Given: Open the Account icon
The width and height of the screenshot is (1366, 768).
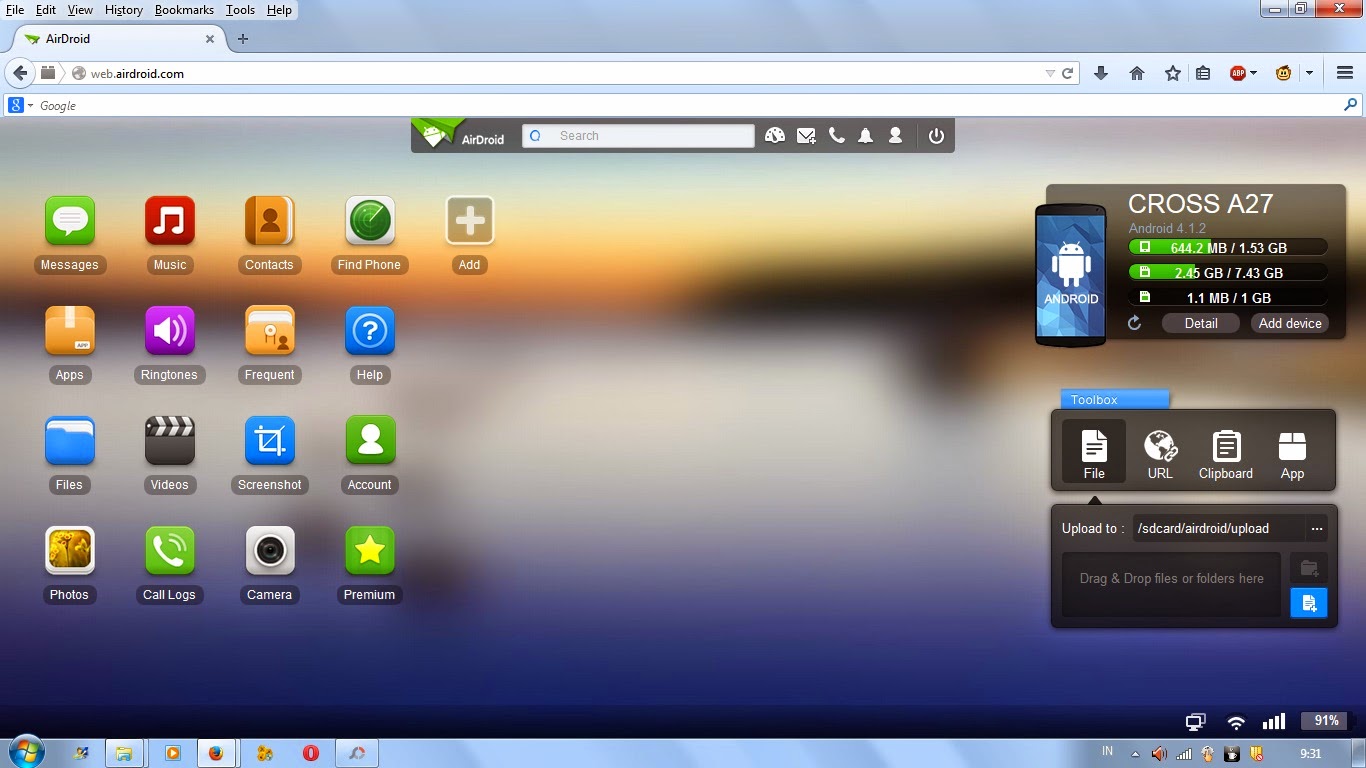Looking at the screenshot, I should pos(370,440).
